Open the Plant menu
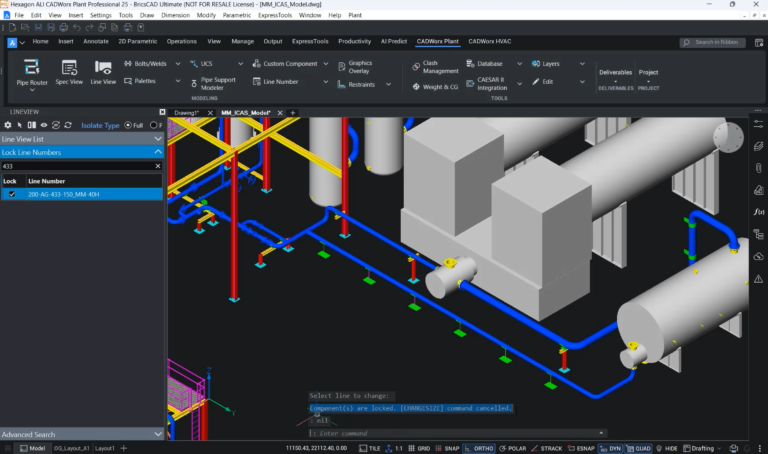 pyautogui.click(x=355, y=15)
